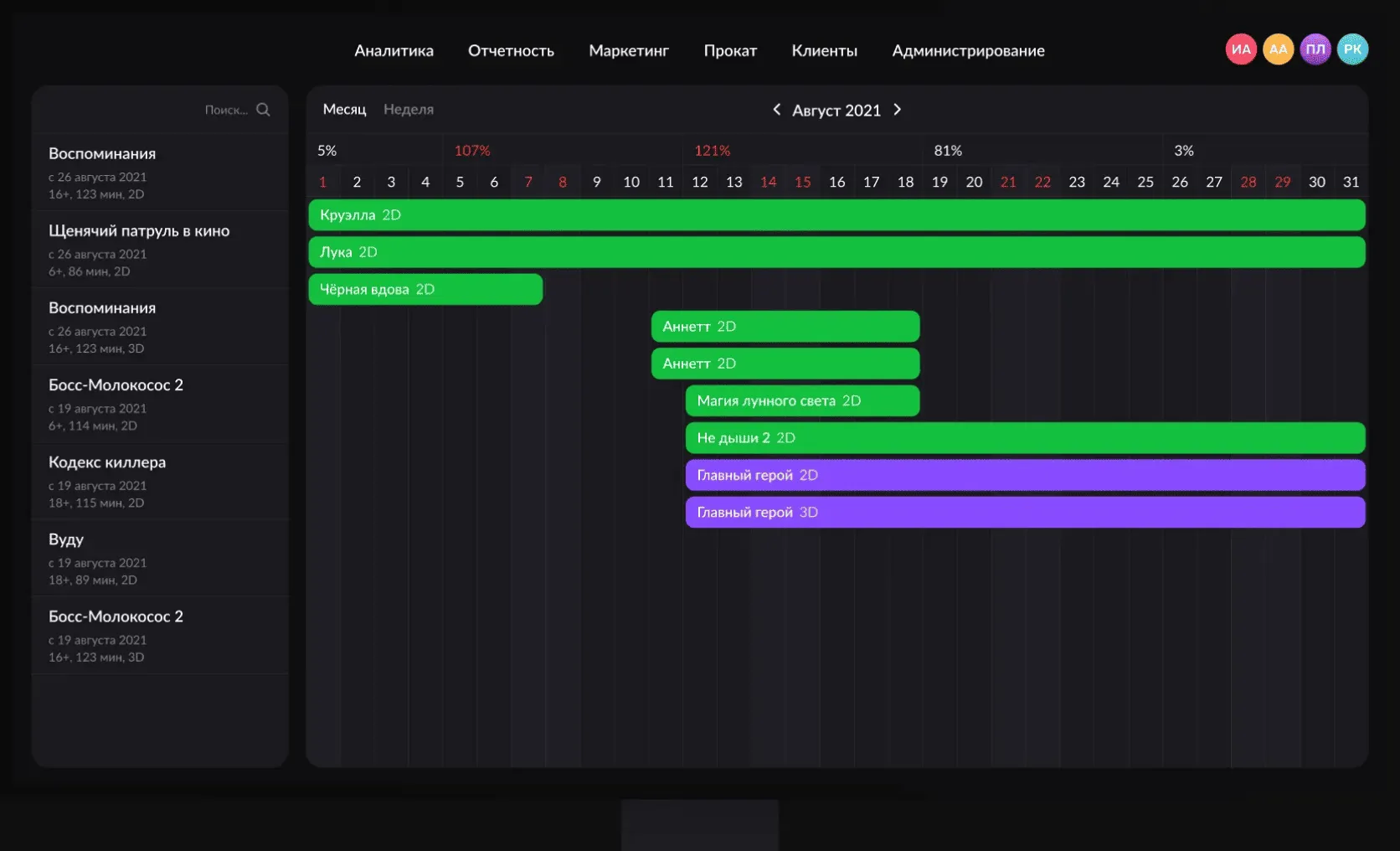The image size is (1400, 851).
Task: Open the Не дыши 2 schedule bar
Action: (1025, 438)
